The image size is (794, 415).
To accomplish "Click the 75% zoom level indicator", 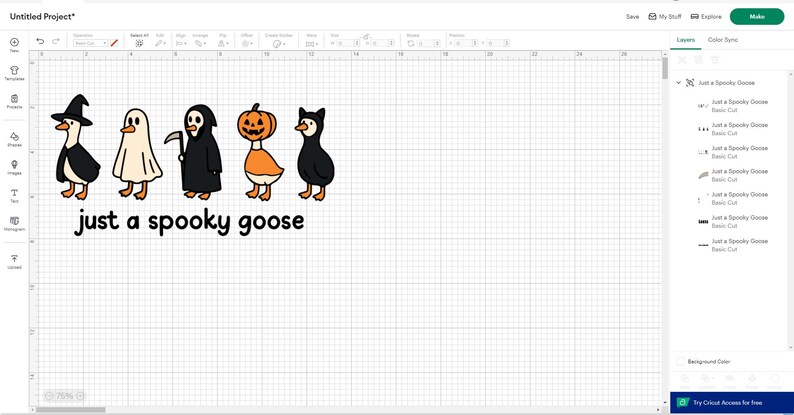I will tap(64, 396).
